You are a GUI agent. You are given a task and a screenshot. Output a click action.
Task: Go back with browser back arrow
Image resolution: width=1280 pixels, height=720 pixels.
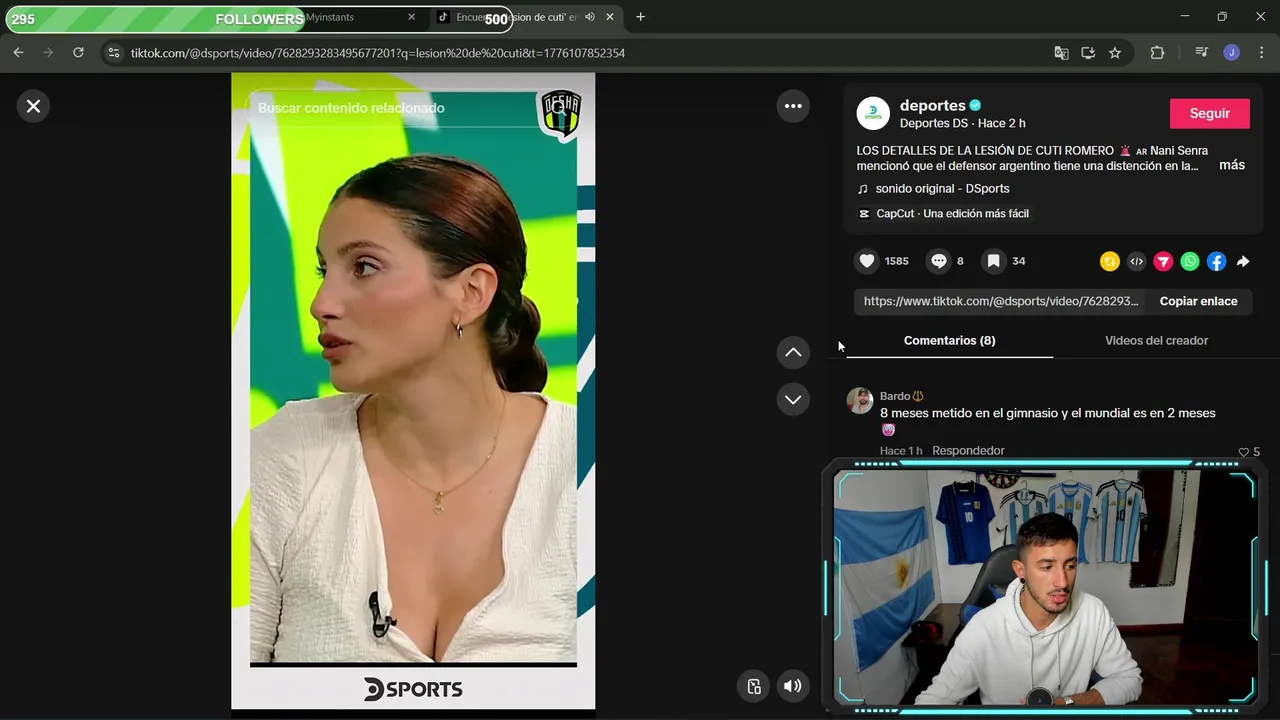click(x=18, y=53)
